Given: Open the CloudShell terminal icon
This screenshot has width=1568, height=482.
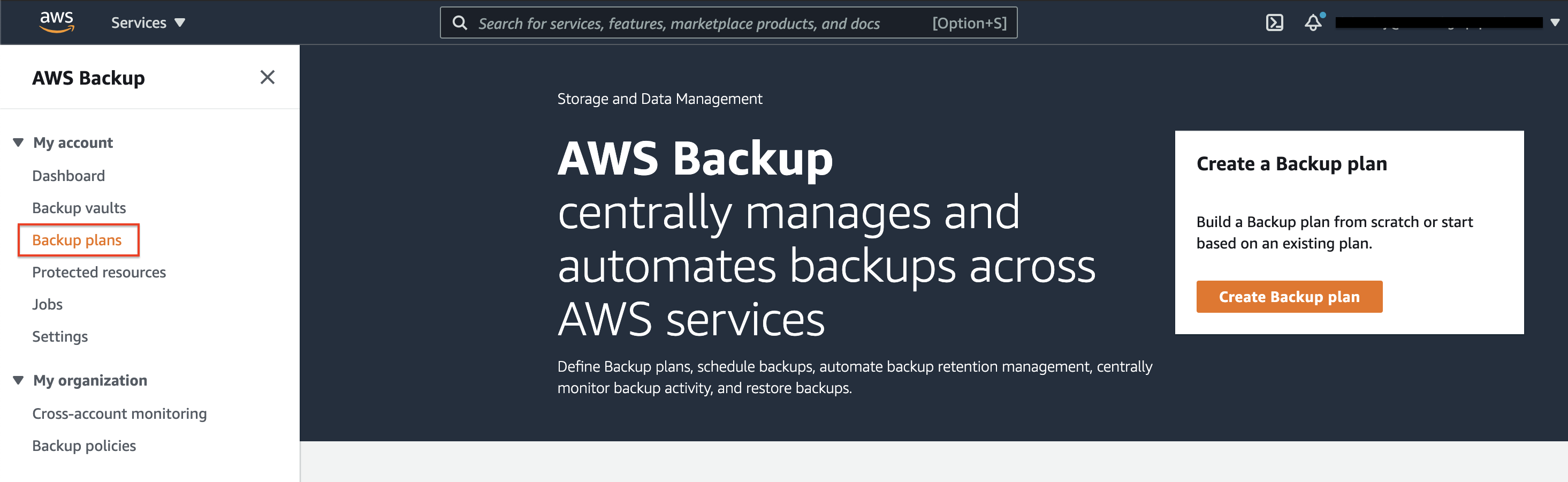Looking at the screenshot, I should click(1274, 22).
